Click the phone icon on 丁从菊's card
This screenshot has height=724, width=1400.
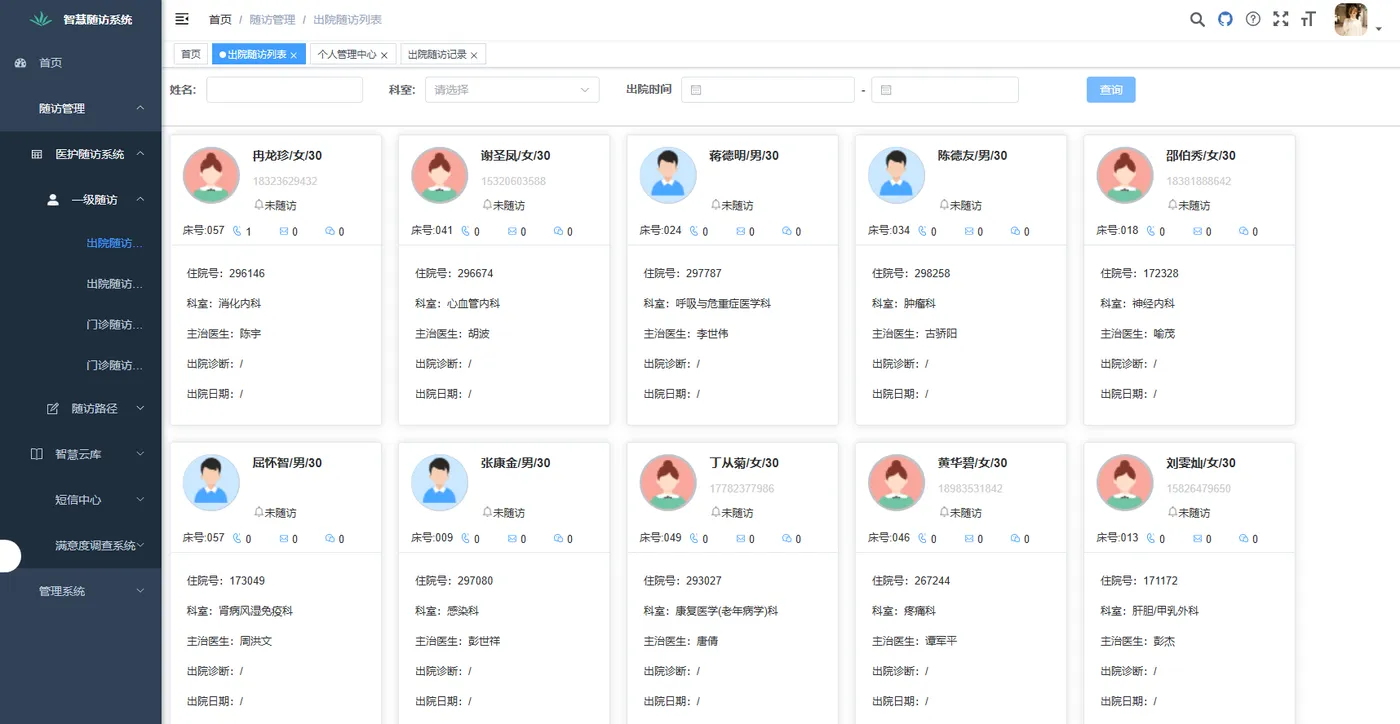(695, 538)
